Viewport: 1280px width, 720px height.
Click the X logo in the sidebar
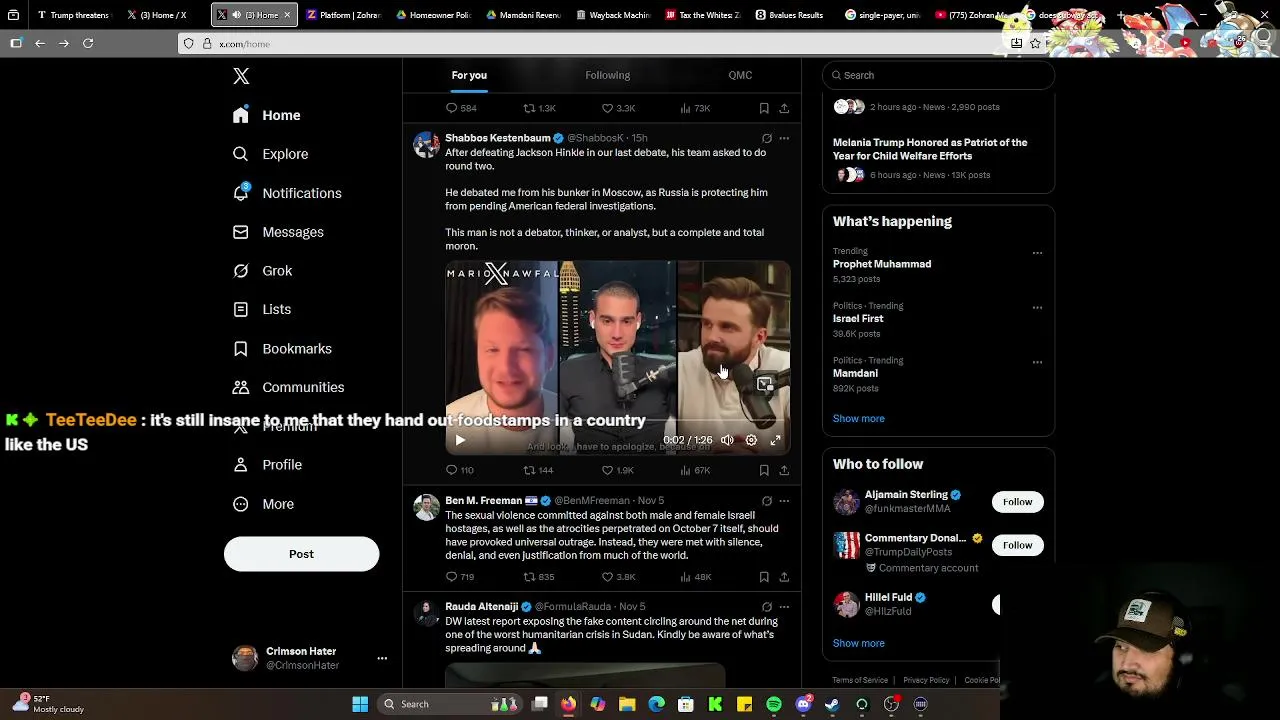click(x=241, y=76)
